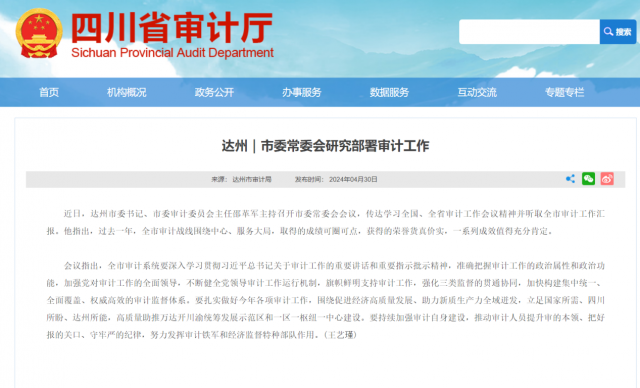
Task: Click the share icon in info bar
Action: coord(570,179)
